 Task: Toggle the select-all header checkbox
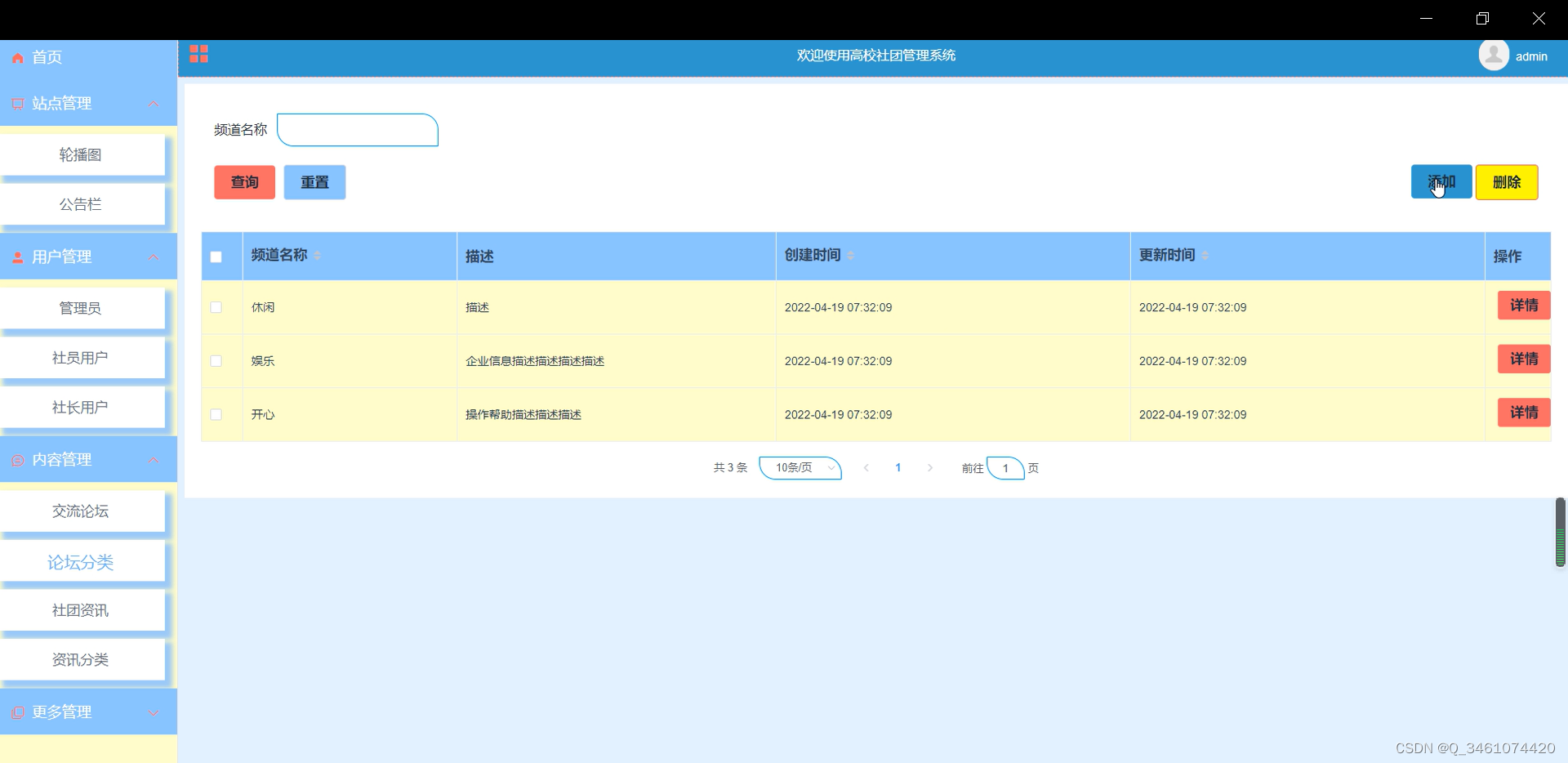click(x=216, y=257)
